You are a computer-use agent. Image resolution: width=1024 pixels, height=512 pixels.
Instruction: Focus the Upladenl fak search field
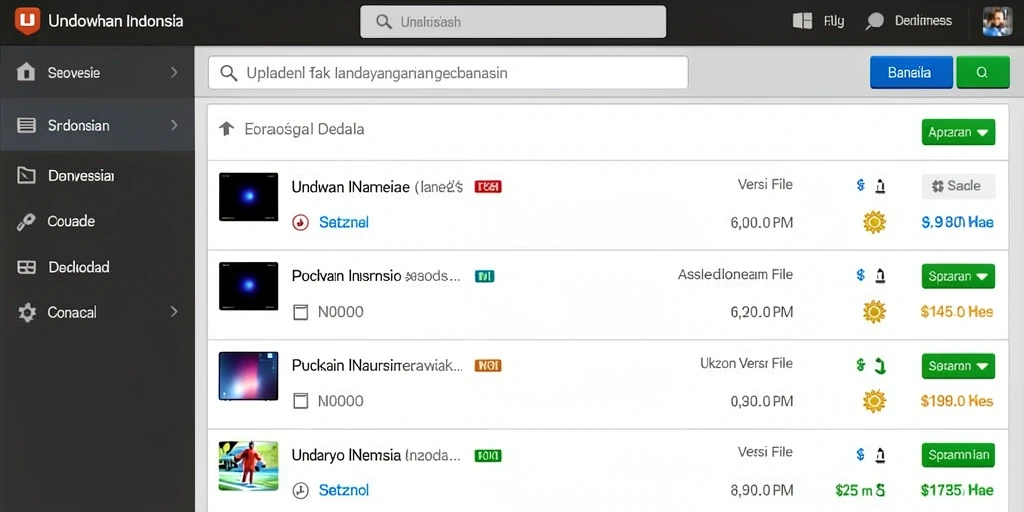448,72
